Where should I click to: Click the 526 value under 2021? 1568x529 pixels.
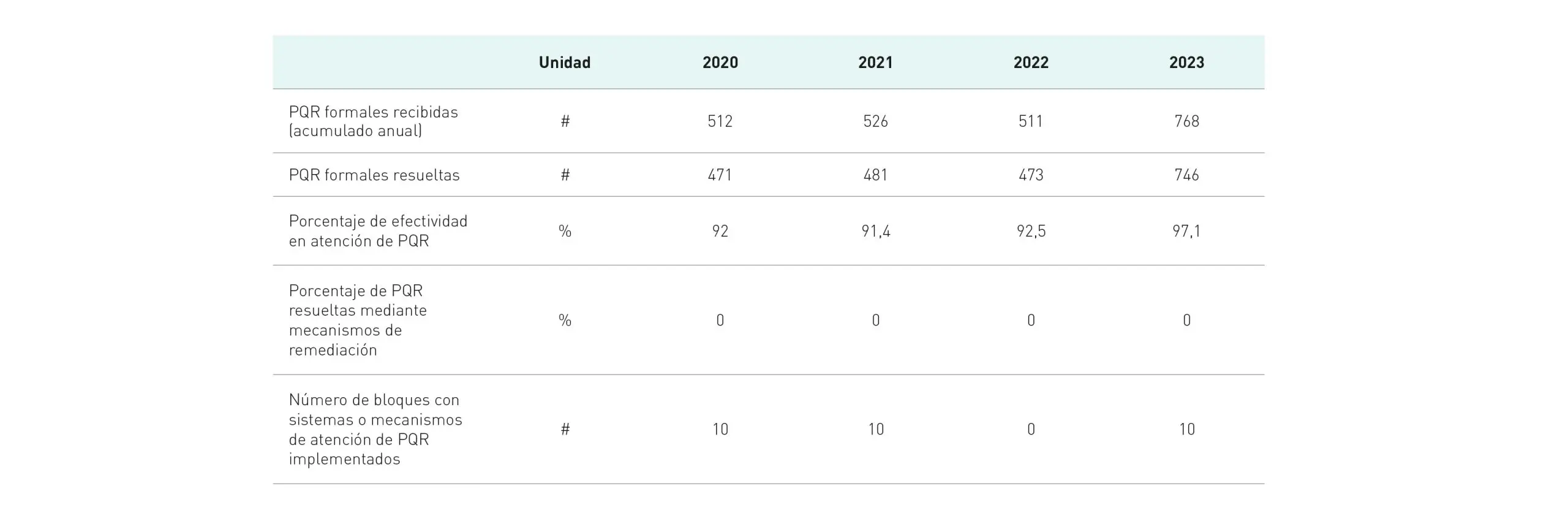click(875, 121)
